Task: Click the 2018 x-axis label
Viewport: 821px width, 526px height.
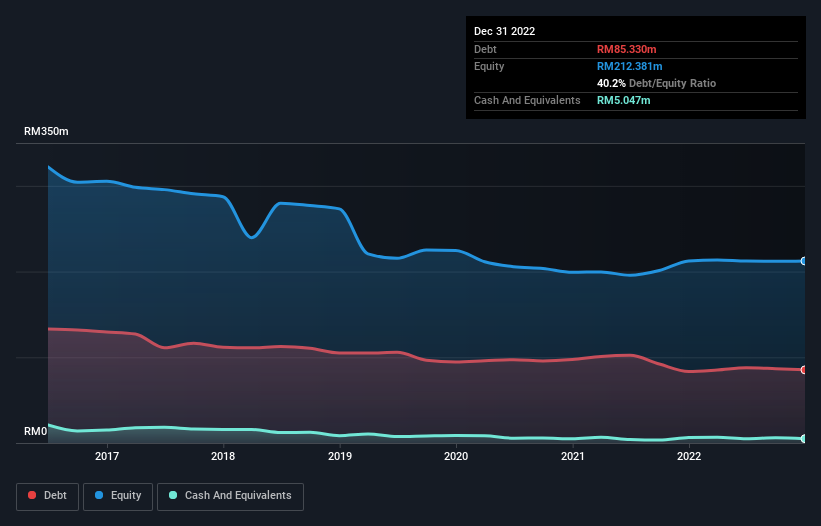Action: pyautogui.click(x=223, y=456)
